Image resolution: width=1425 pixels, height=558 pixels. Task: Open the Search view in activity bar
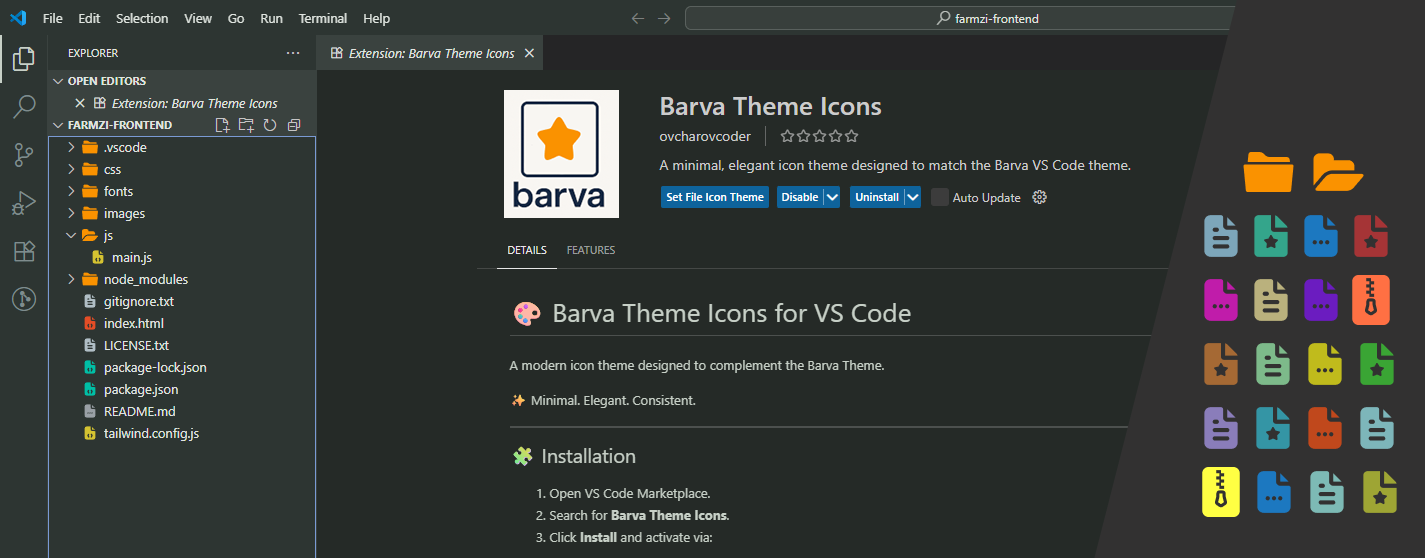pos(24,107)
